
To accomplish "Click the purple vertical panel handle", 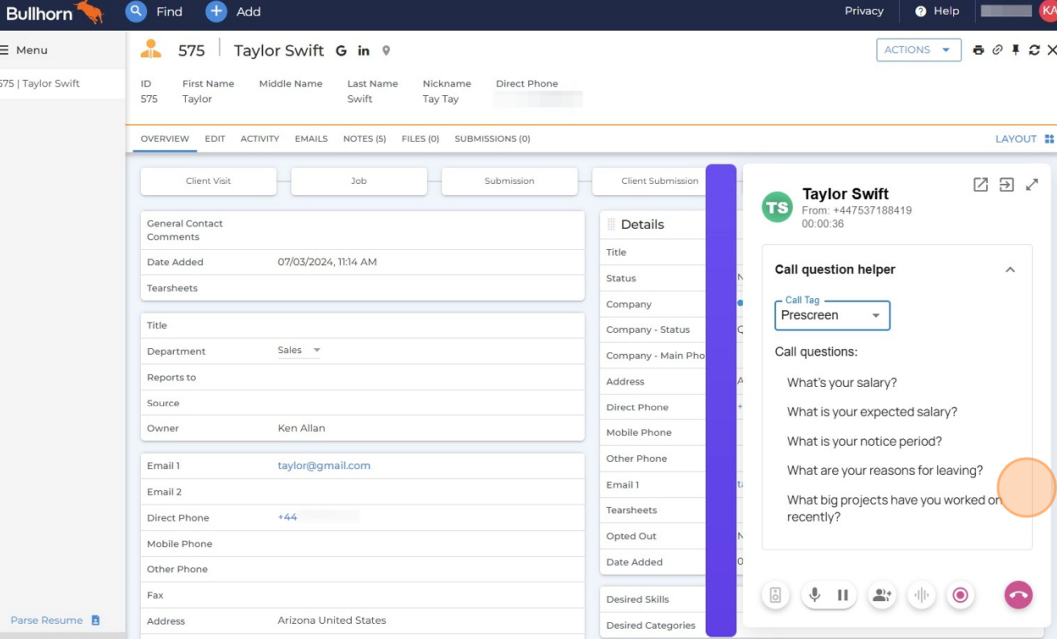I will click(x=721, y=400).
